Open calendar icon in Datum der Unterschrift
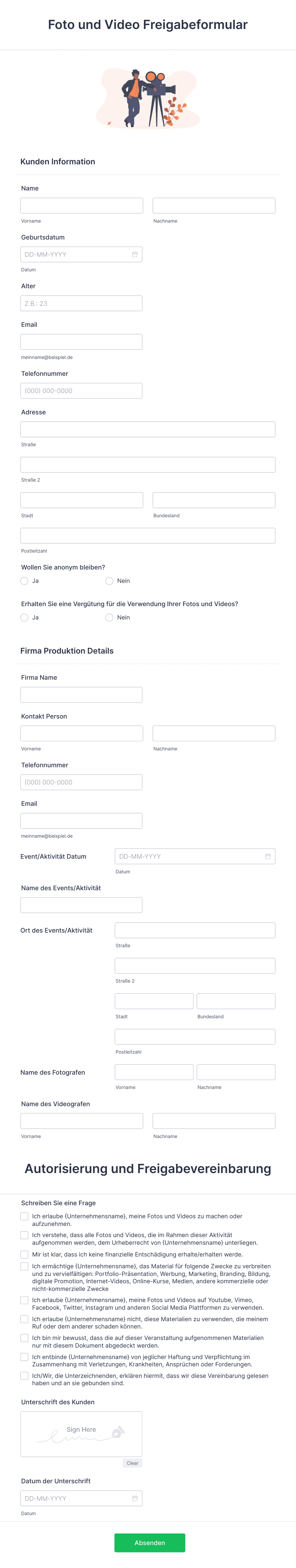The height and width of the screenshot is (1568, 296). 135,1498
